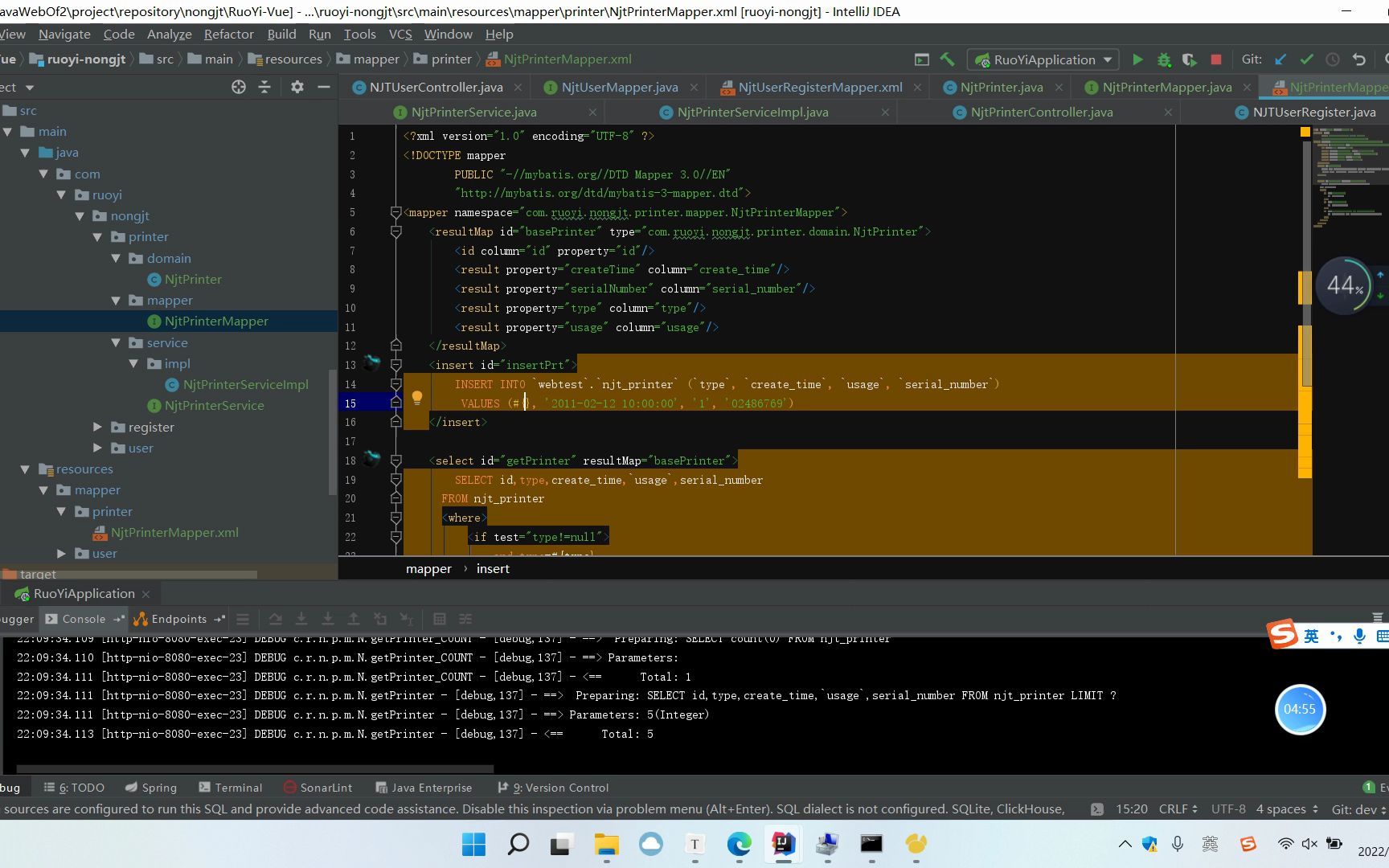This screenshot has width=1389, height=868.
Task: Open 9: Version Control tool window
Action: 552,788
